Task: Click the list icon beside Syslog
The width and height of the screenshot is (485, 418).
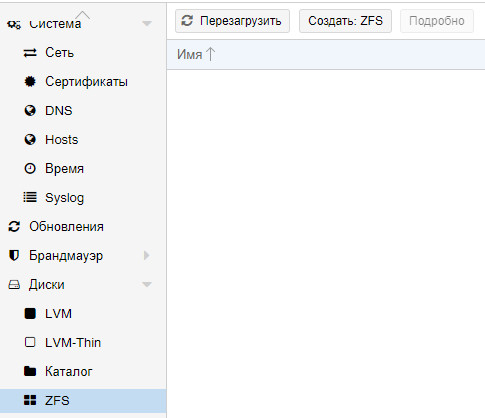Action: [30, 197]
